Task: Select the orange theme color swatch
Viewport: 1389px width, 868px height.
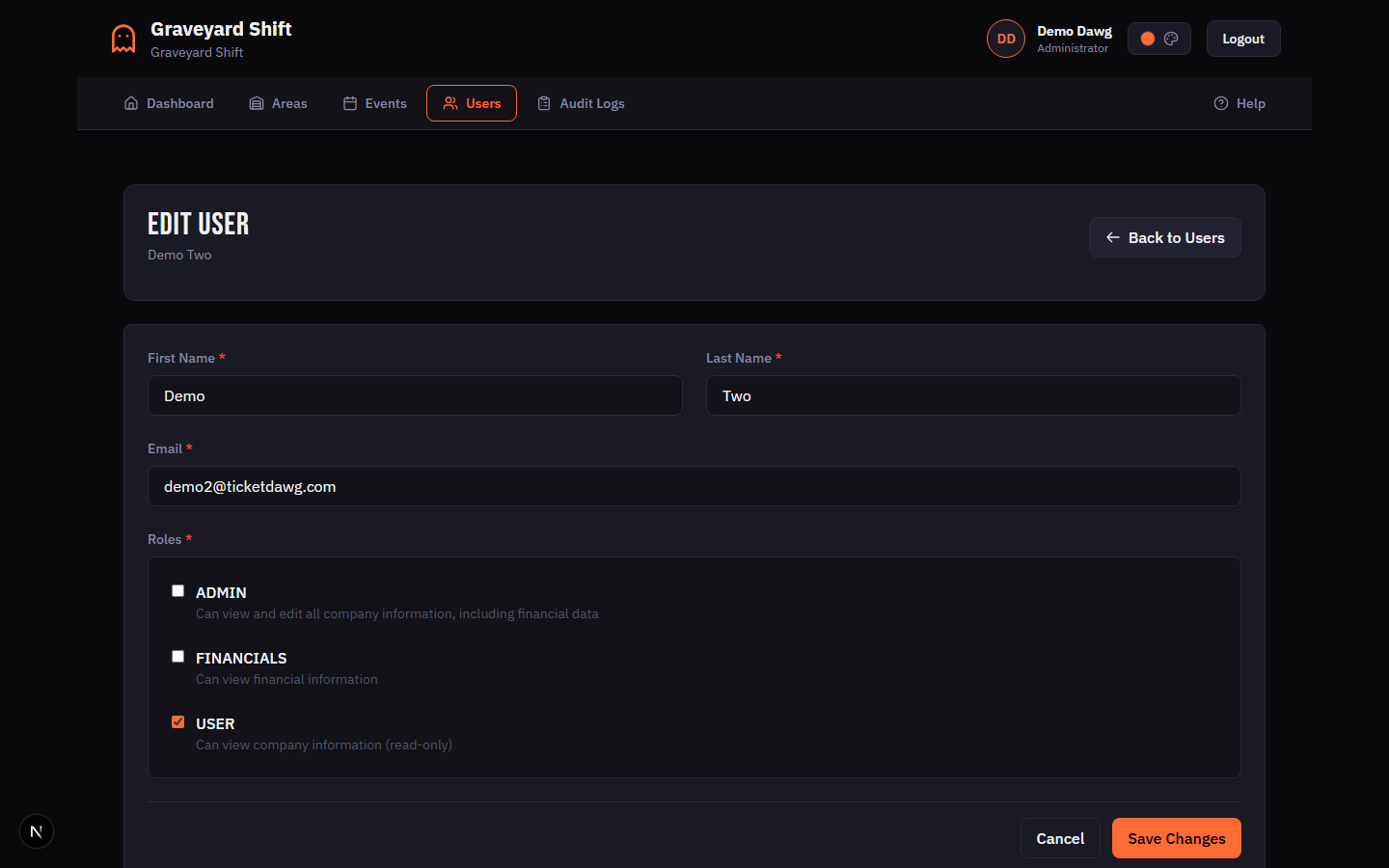Action: (1148, 38)
